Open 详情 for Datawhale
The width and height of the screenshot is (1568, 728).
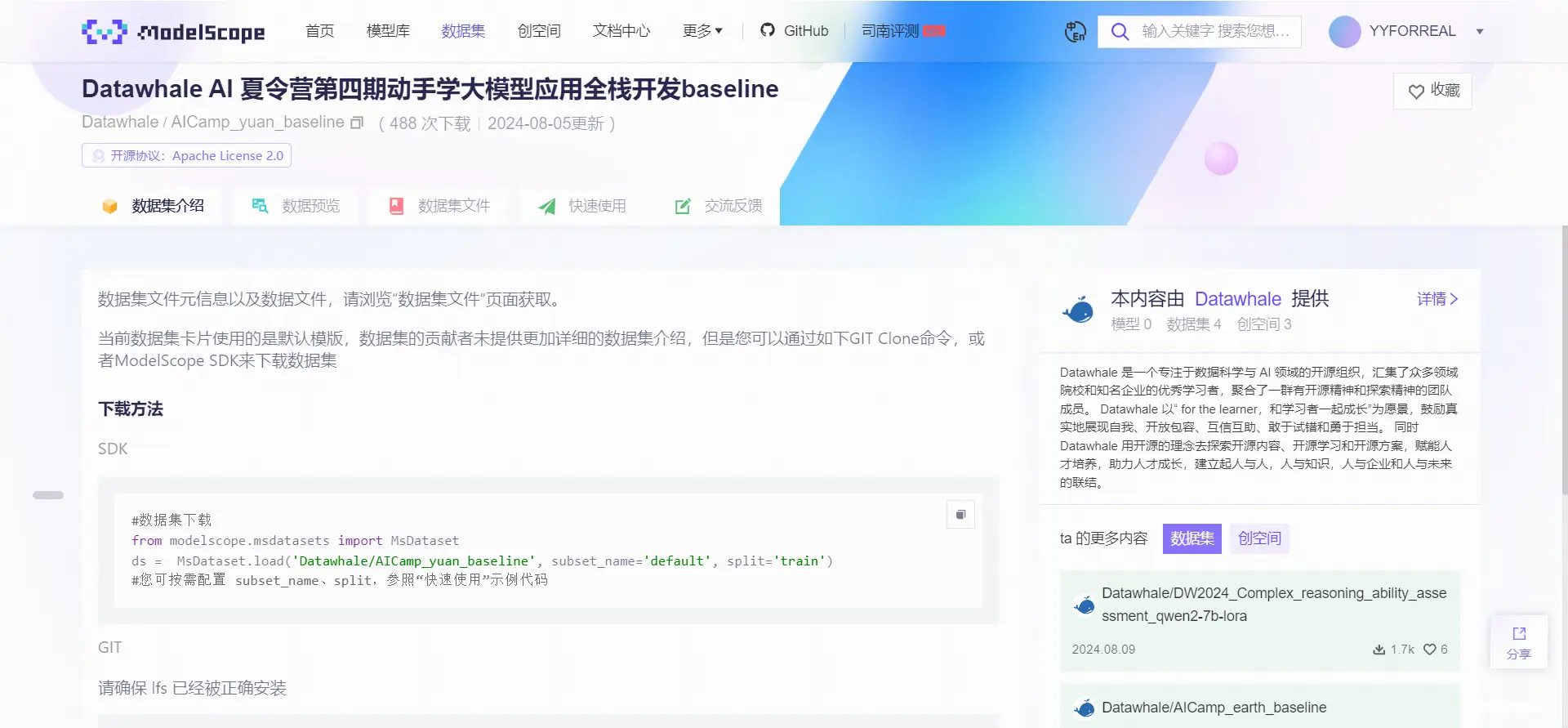pyautogui.click(x=1437, y=299)
